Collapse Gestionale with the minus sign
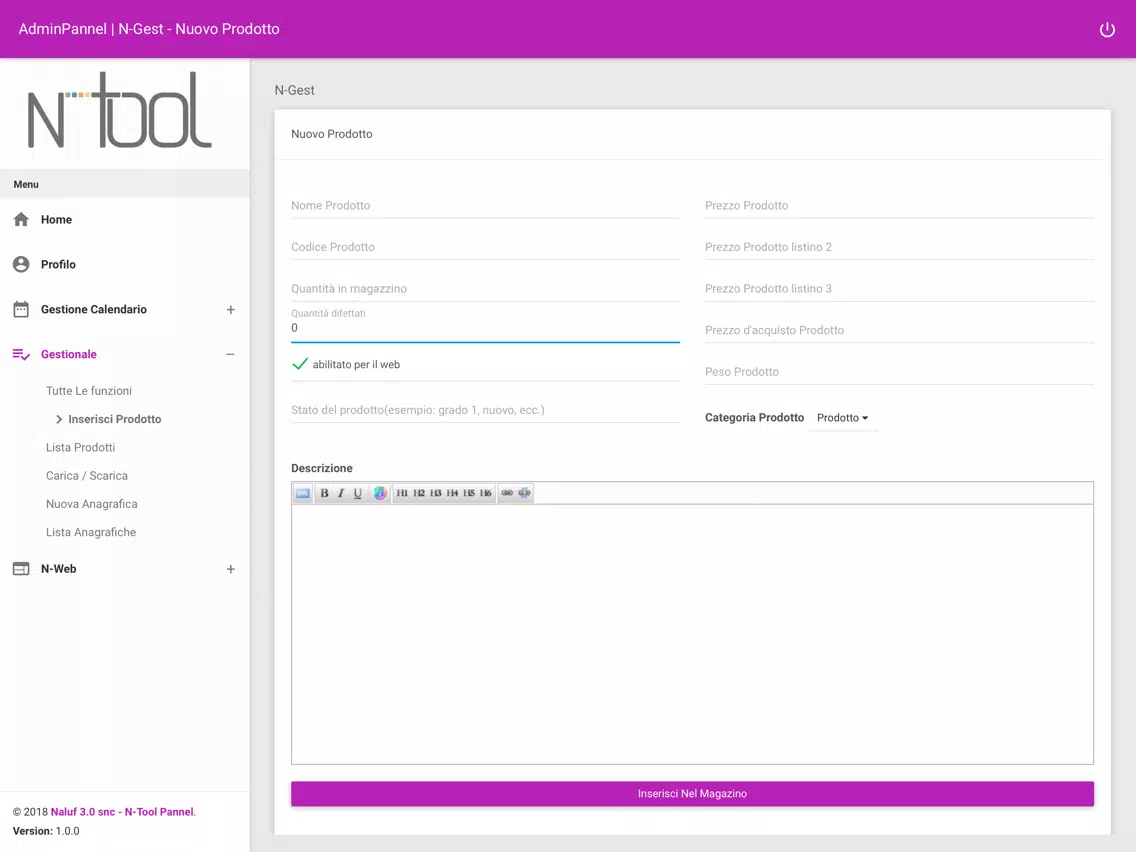 click(230, 354)
